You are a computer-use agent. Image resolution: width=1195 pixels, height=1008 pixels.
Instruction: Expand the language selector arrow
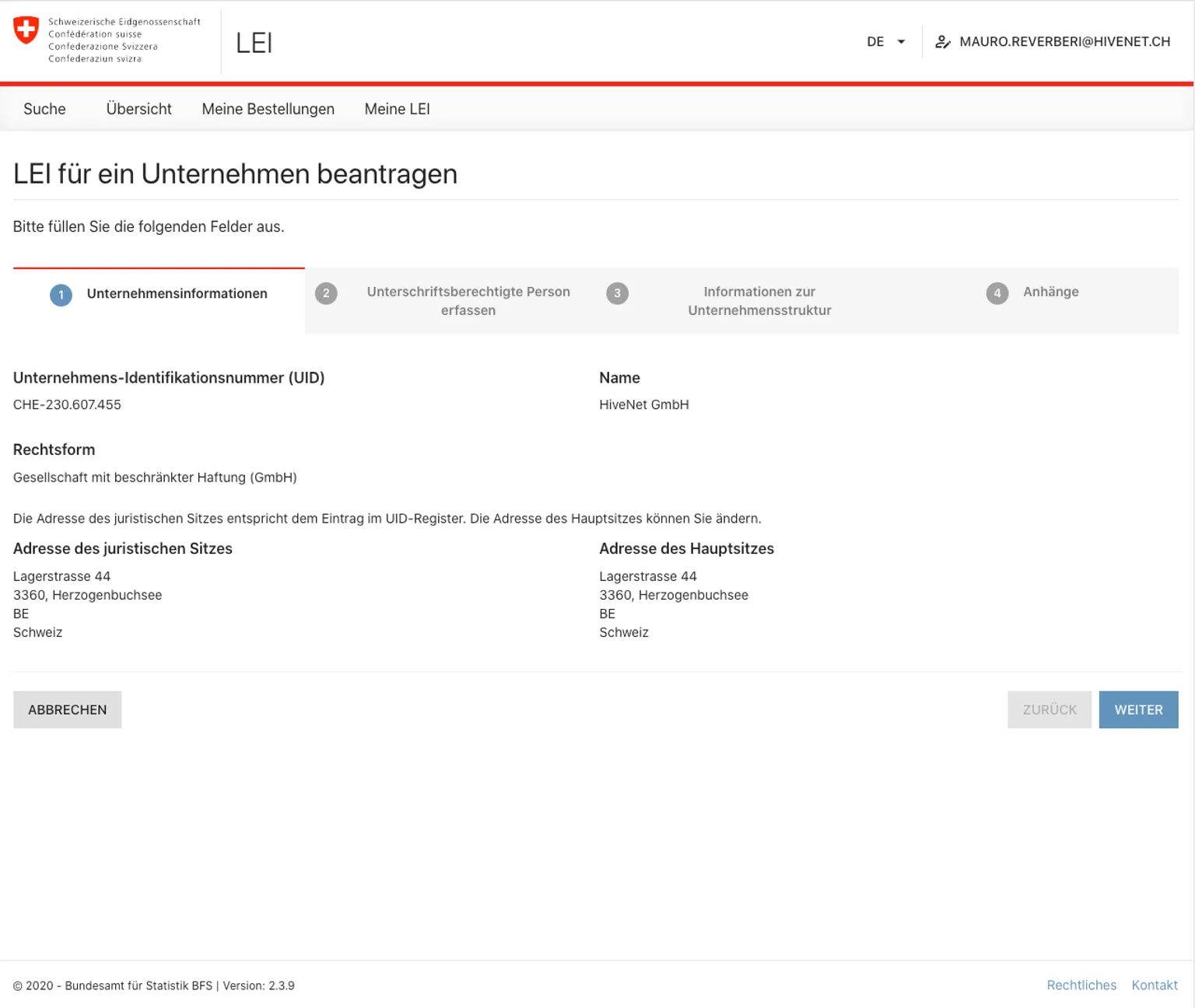[x=901, y=42]
